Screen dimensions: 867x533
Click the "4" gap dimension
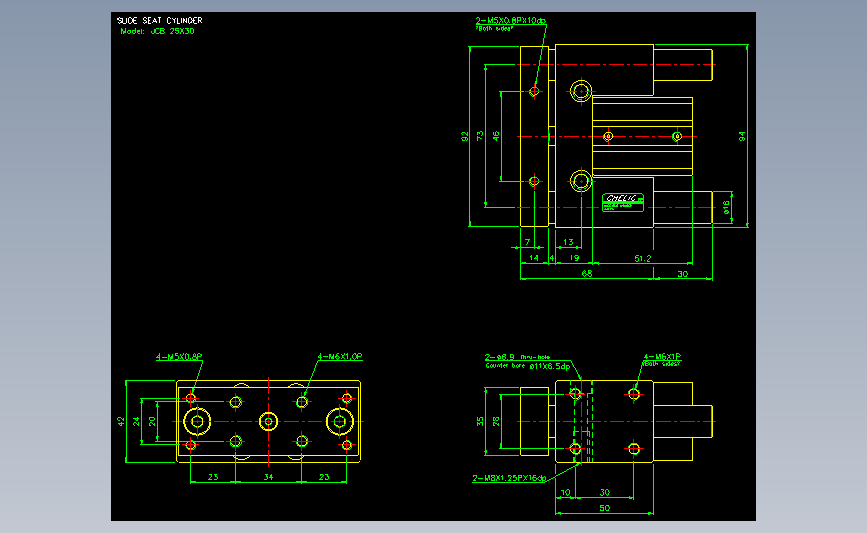pos(552,258)
